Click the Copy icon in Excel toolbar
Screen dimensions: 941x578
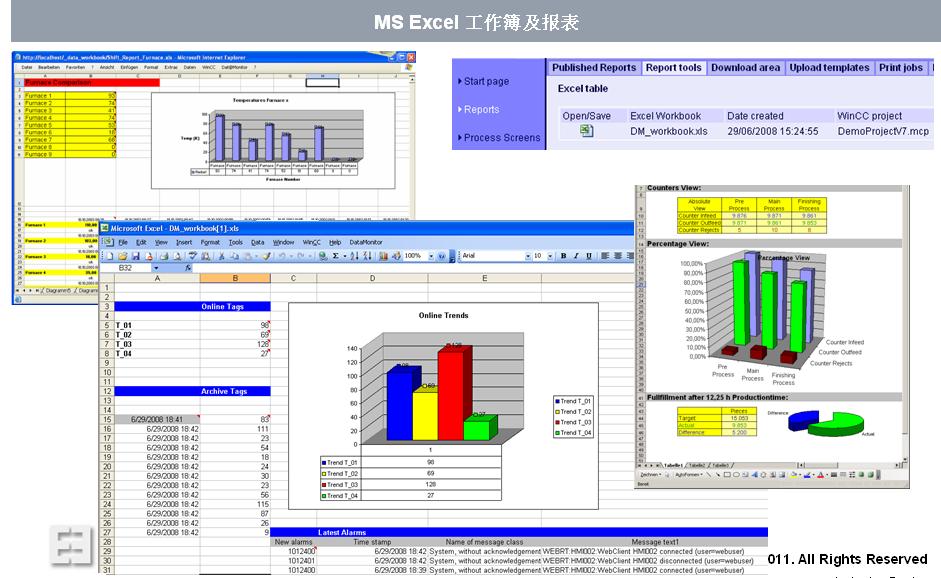coord(235,256)
